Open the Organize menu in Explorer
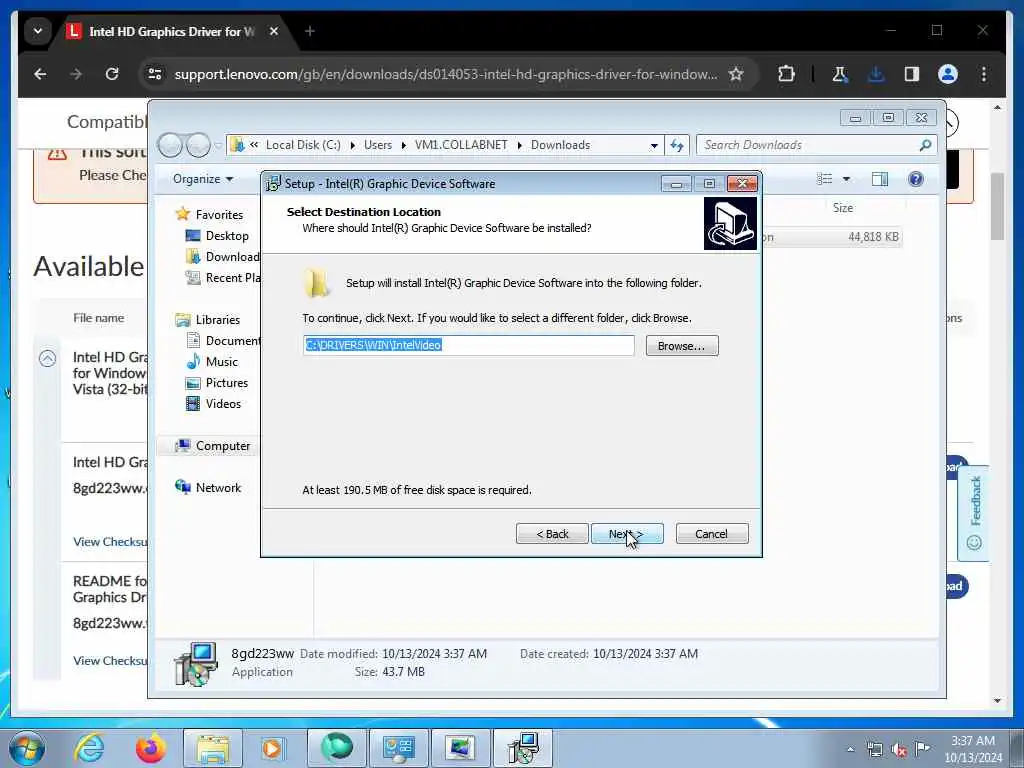This screenshot has width=1024, height=768. click(203, 179)
